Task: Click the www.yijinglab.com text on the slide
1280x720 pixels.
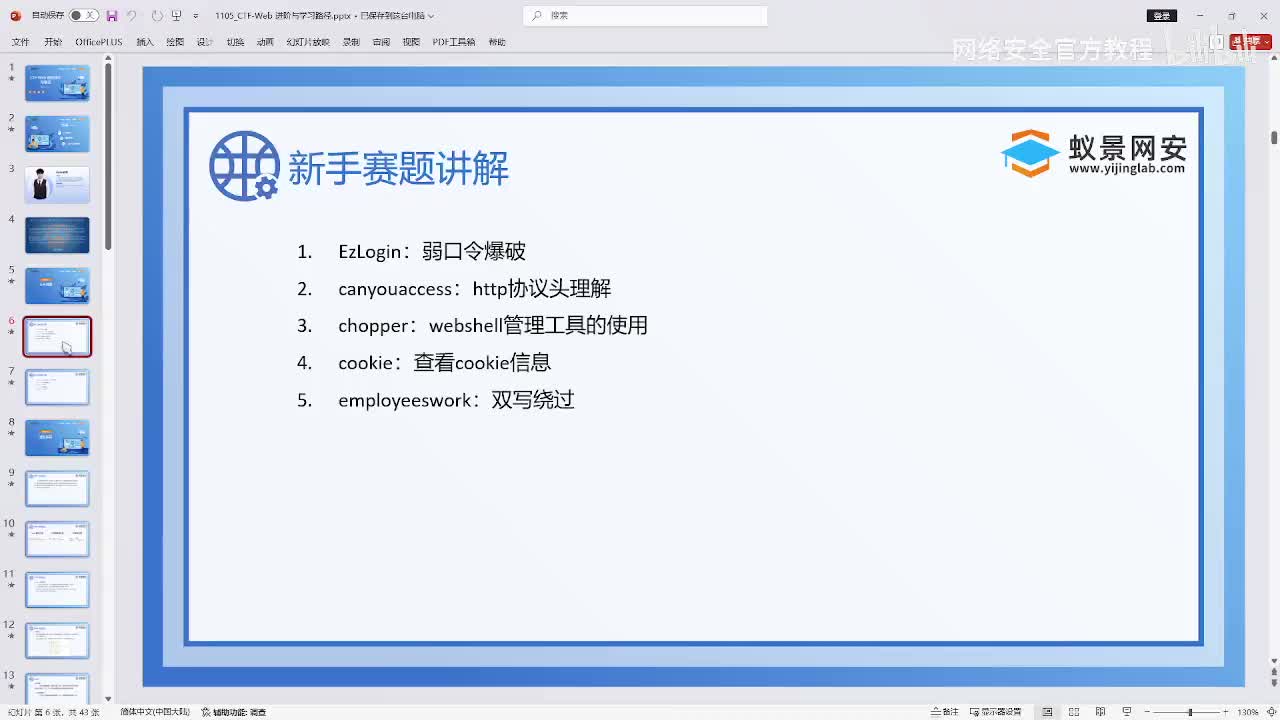Action: (1127, 169)
